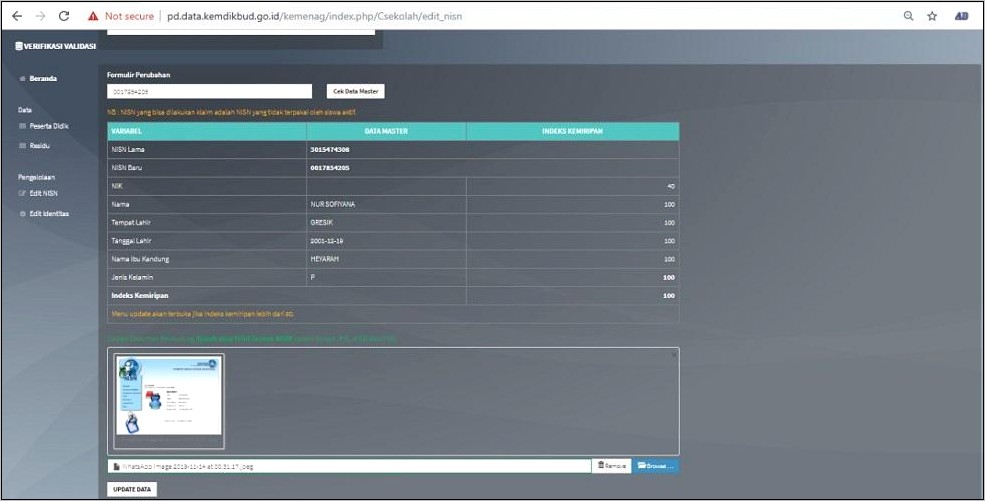985x501 pixels.
Task: Click the NIK similarity value 40
Action: tap(671, 186)
